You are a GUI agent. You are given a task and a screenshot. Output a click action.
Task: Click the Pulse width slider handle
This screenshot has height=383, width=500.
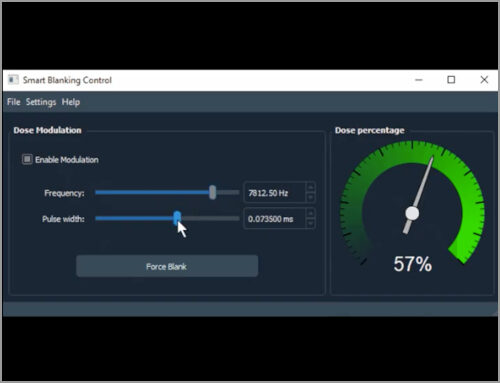177,218
